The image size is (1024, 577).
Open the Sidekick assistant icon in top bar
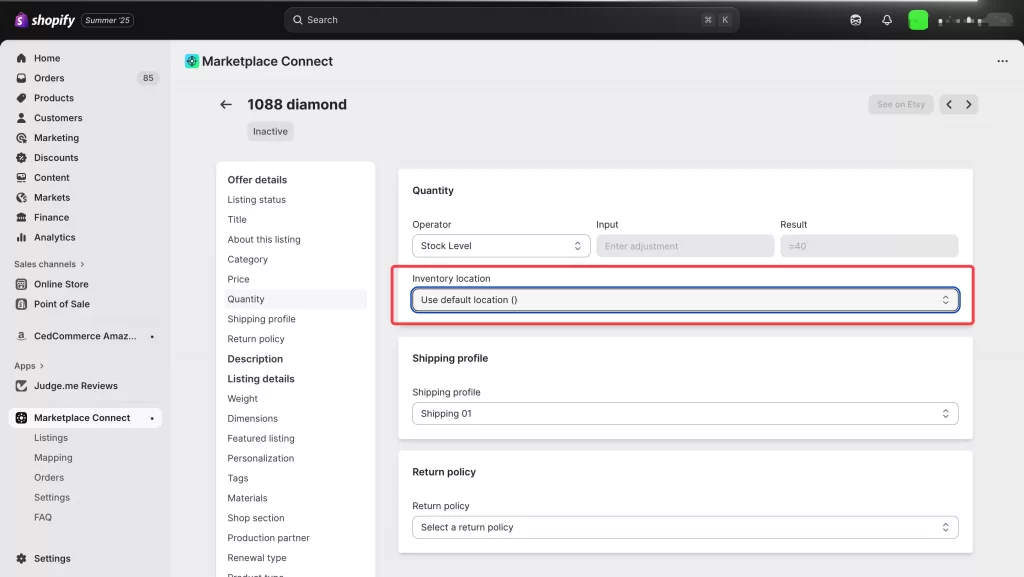(x=856, y=20)
